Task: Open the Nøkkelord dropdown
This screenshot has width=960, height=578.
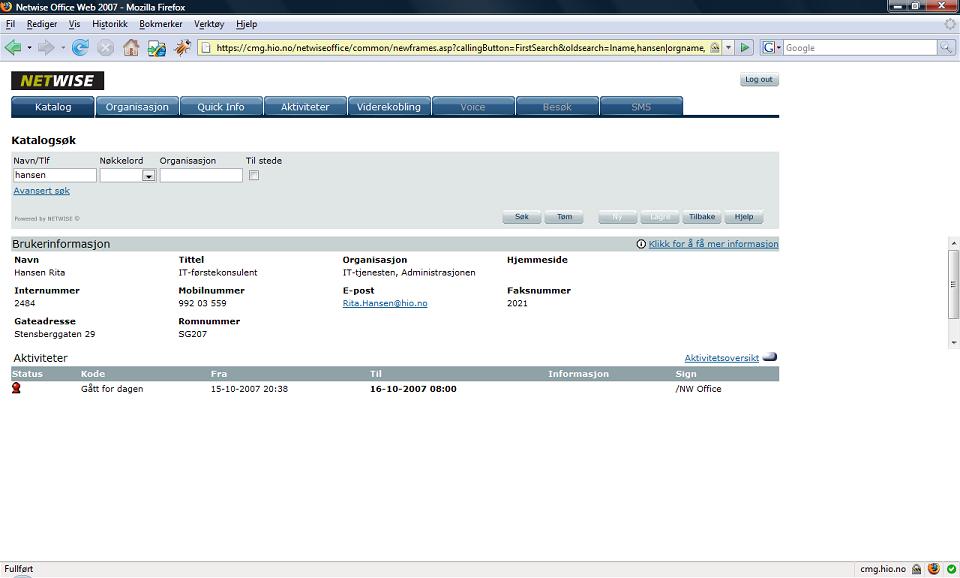Action: (x=148, y=176)
